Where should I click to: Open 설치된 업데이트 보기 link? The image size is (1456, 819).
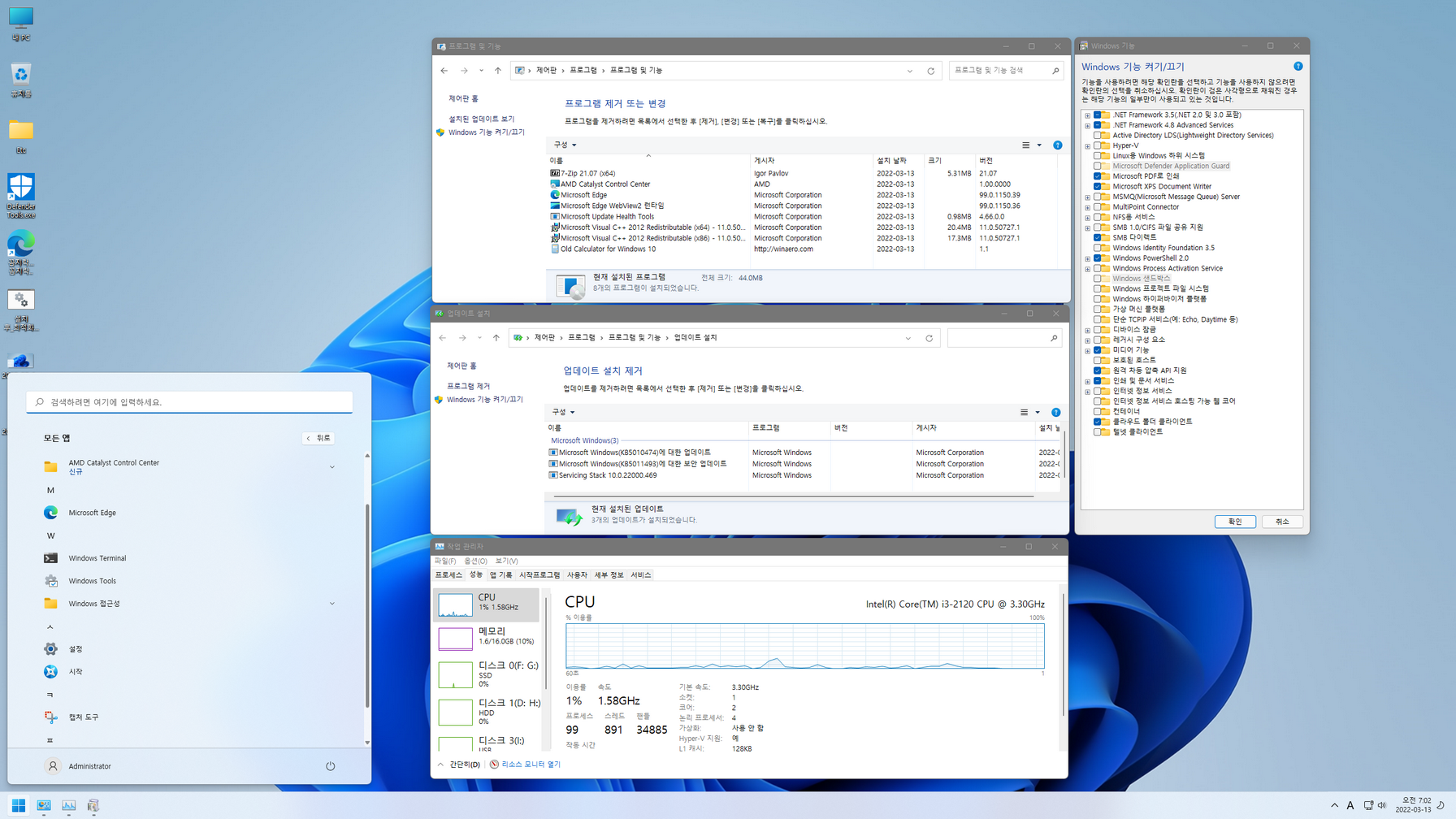click(482, 119)
